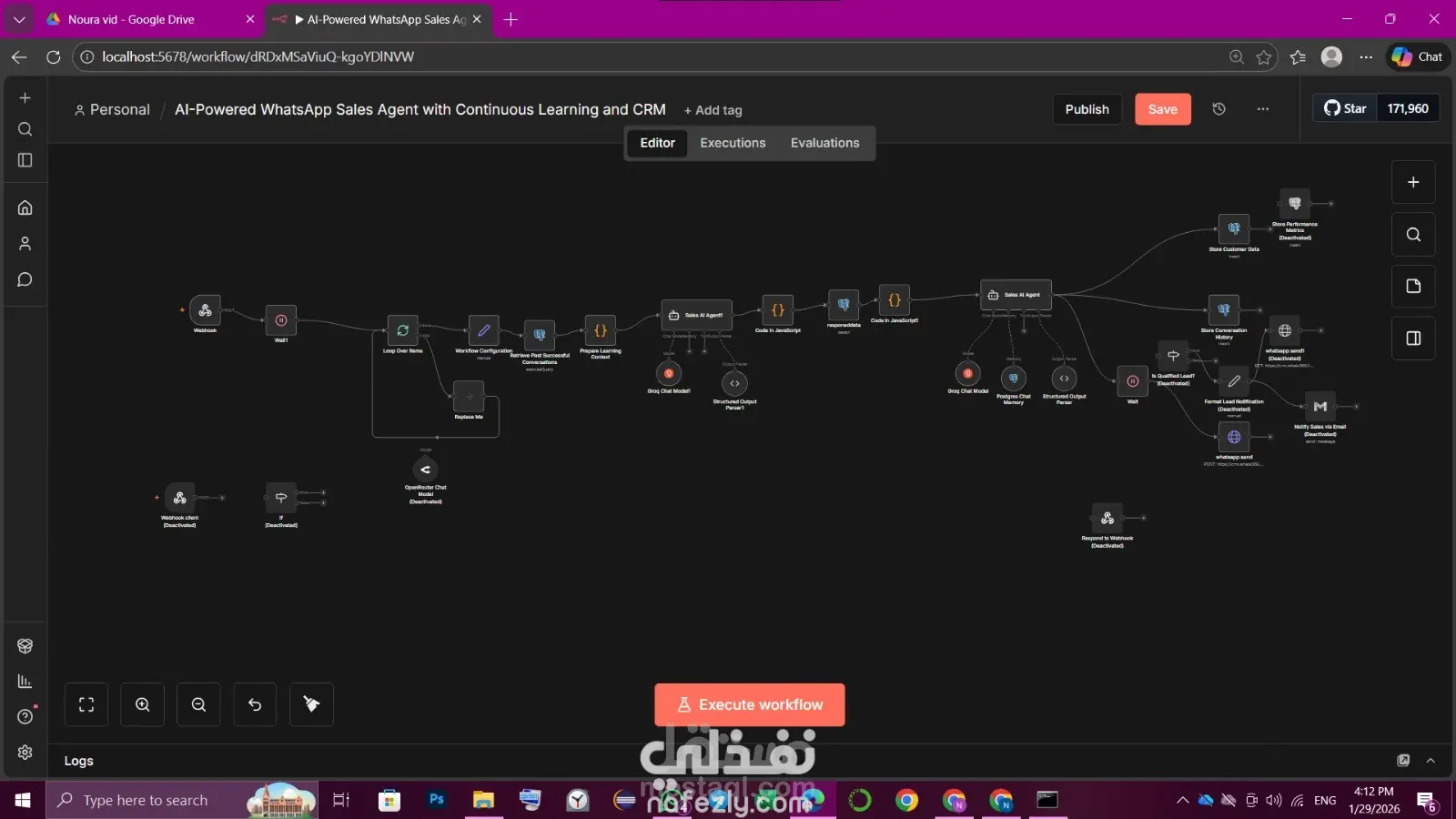Open the Templates sidebar icon
Viewport: 1456px width, 819px height.
(x=25, y=646)
